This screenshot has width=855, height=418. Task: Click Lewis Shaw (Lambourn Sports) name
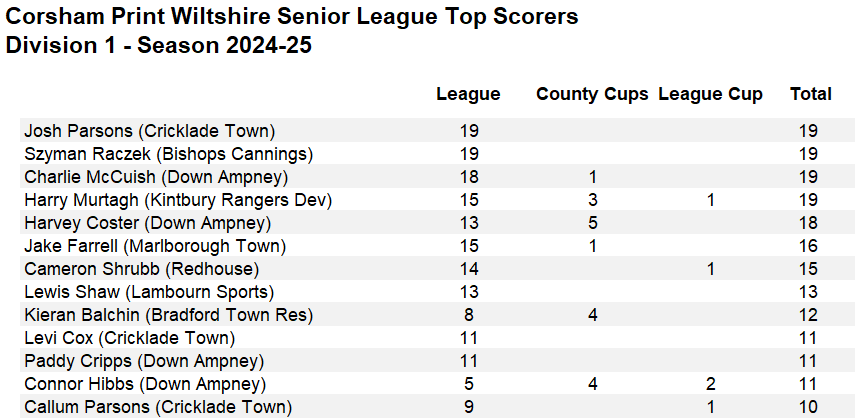click(149, 292)
